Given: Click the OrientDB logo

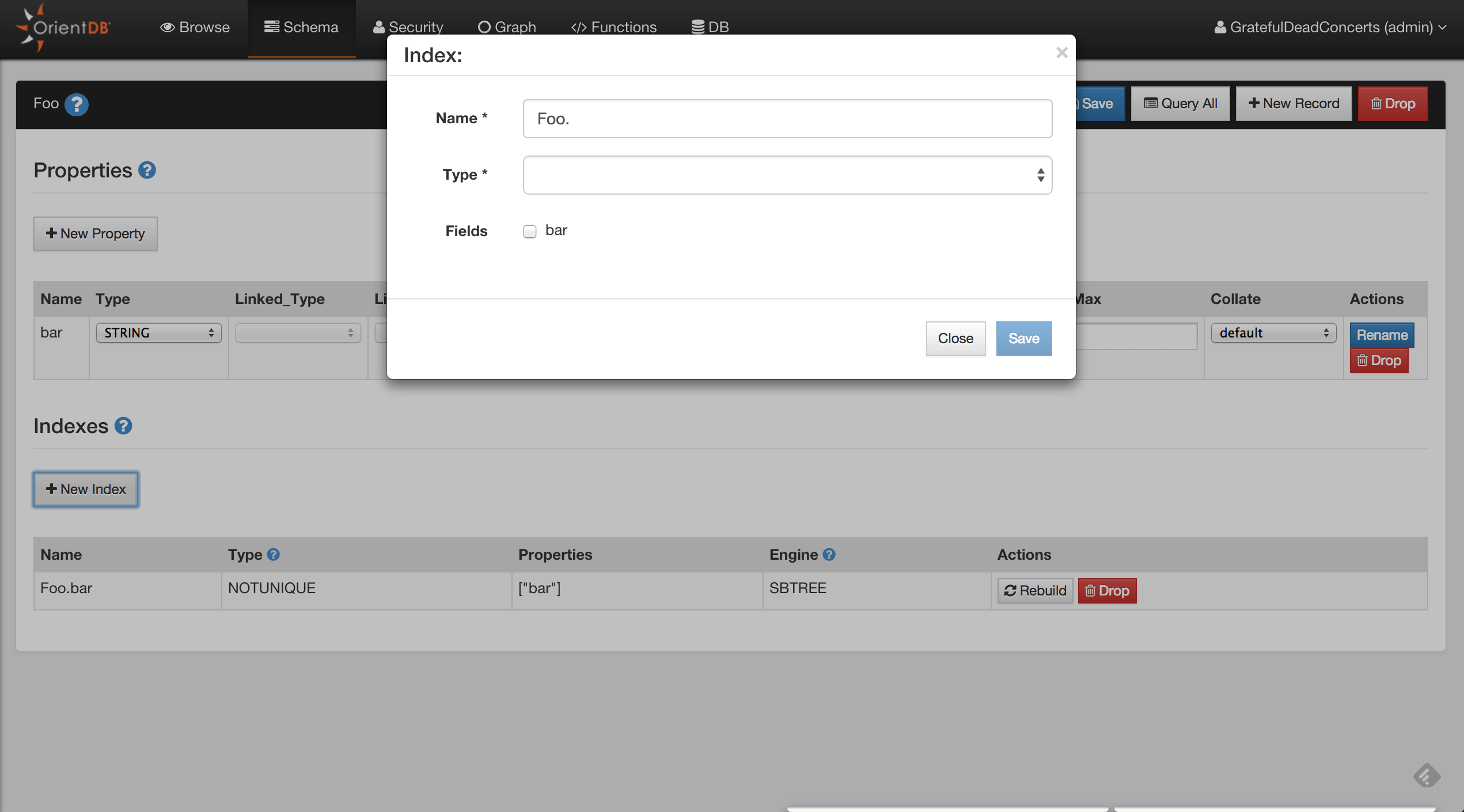Looking at the screenshot, I should 63,27.
